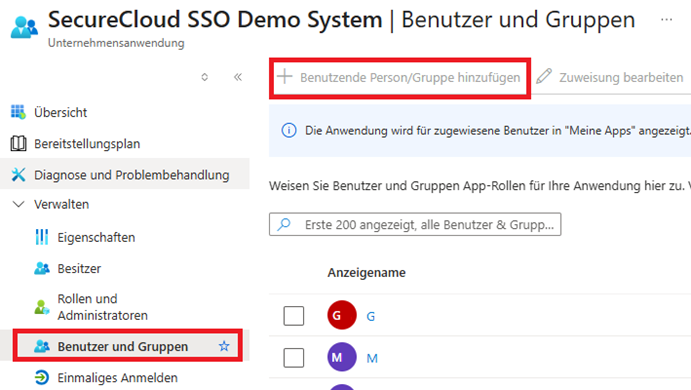Click the Benutzer & Gruppen search field
Image resolution: width=691 pixels, height=390 pixels.
(x=415, y=224)
